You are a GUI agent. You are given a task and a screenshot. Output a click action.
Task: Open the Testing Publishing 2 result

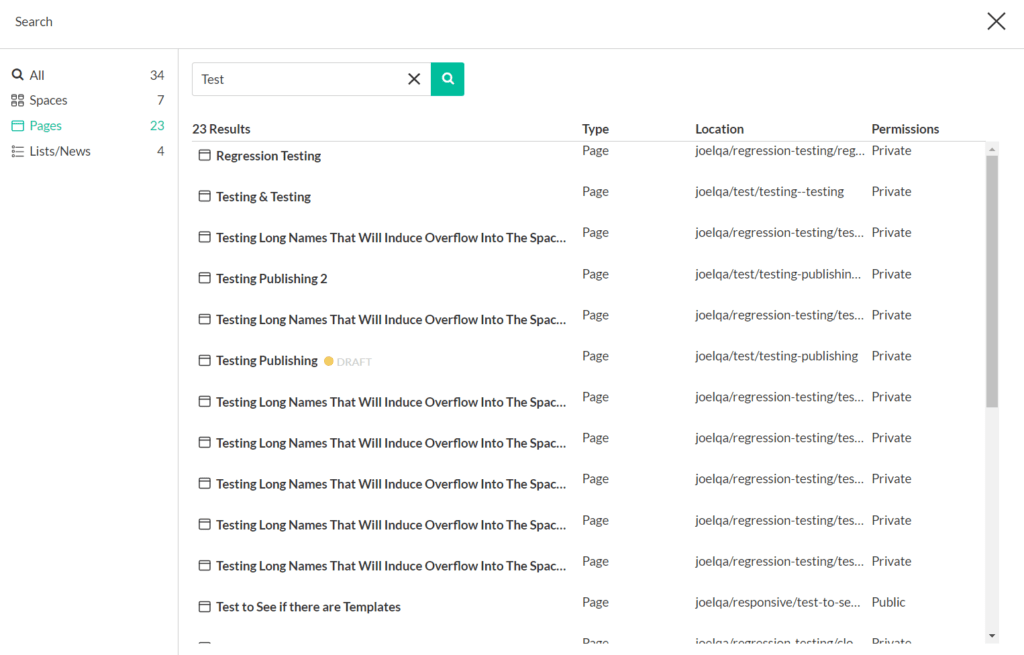(272, 278)
